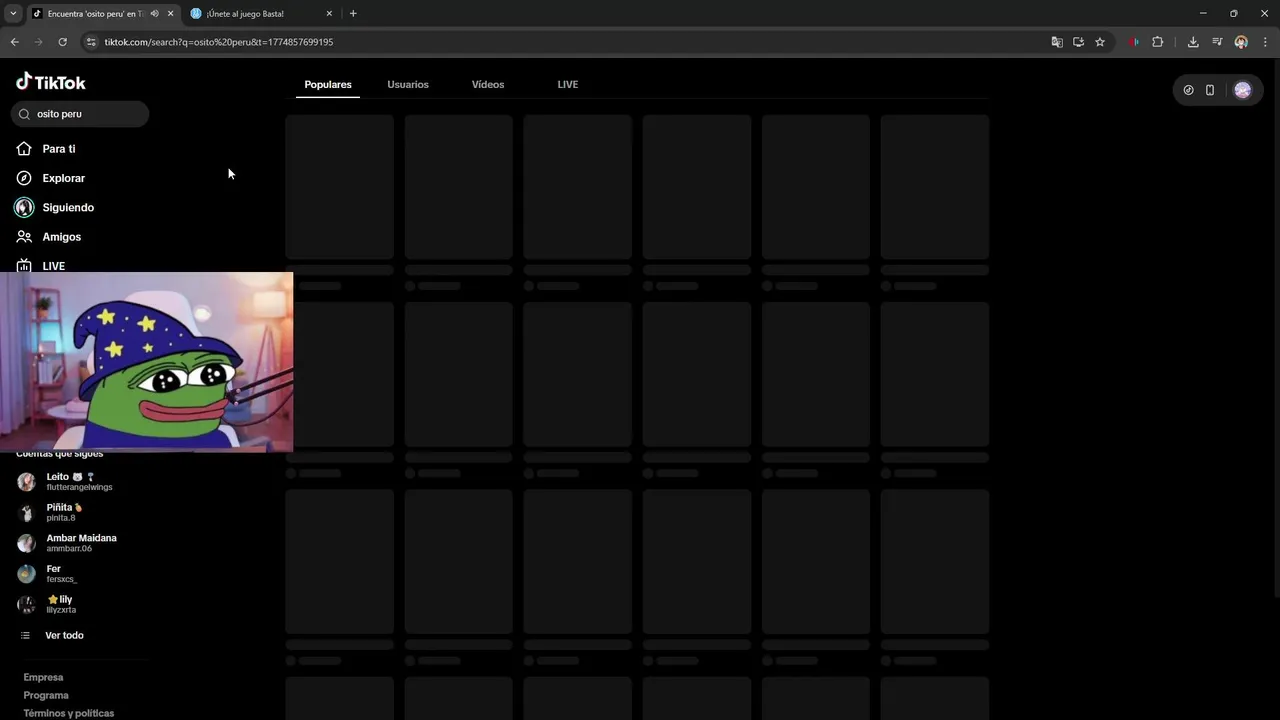Open a new browser tab
1280x720 pixels.
353,14
